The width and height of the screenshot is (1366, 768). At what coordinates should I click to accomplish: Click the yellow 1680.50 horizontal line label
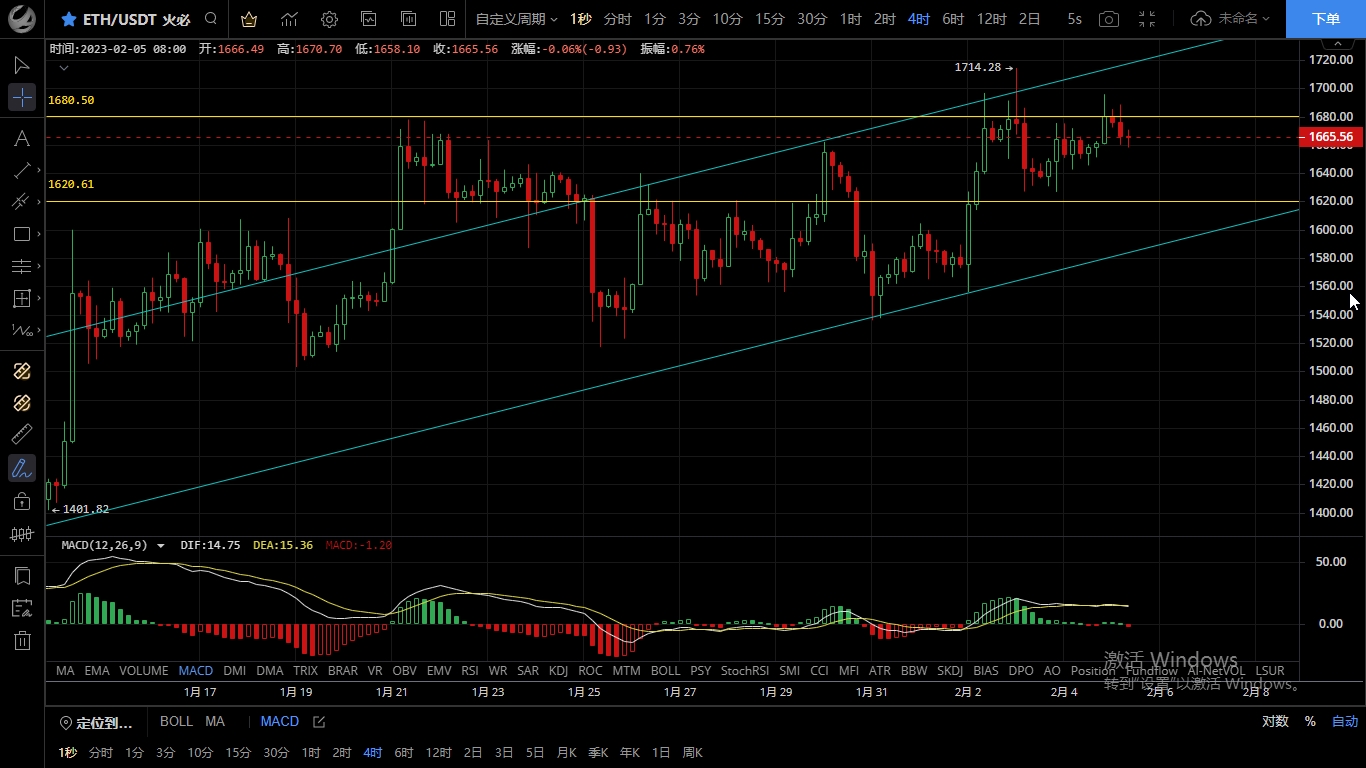click(x=71, y=100)
